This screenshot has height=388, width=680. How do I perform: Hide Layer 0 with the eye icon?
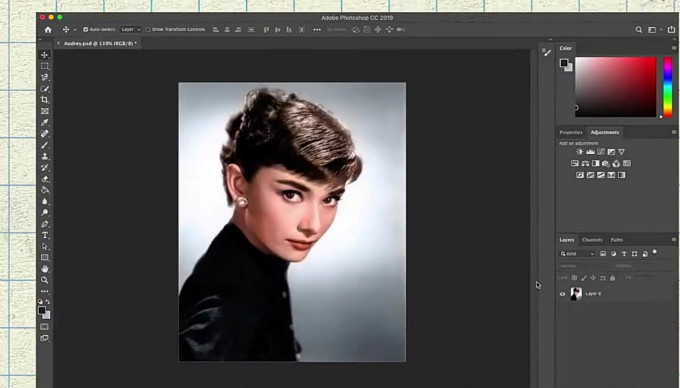(562, 294)
